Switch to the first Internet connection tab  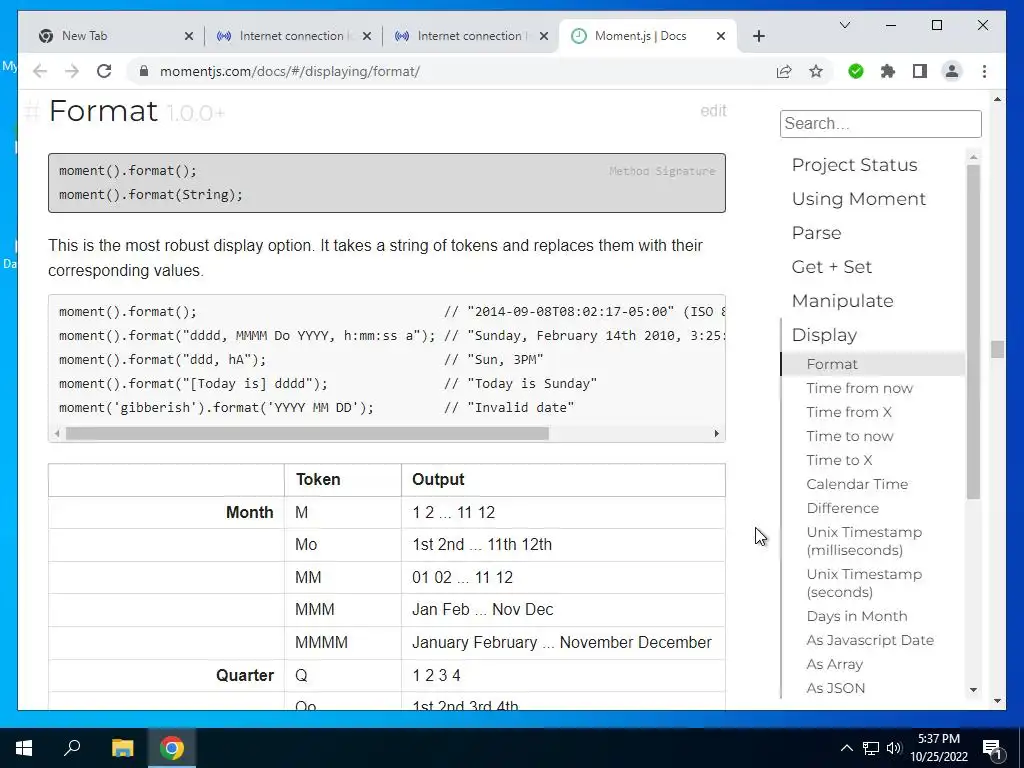pyautogui.click(x=293, y=36)
